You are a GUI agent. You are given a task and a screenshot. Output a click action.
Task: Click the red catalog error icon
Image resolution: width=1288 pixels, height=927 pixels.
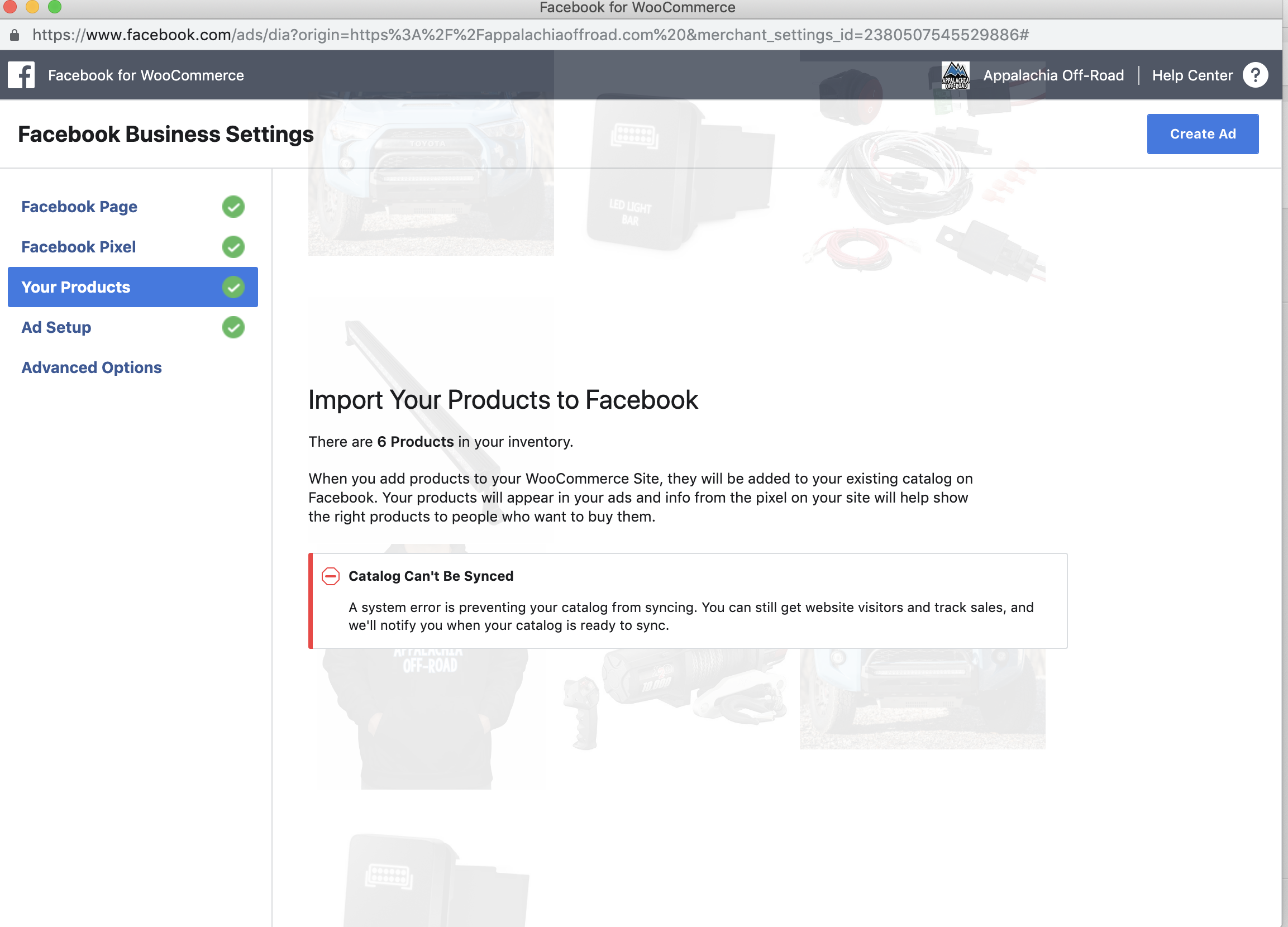(331, 576)
